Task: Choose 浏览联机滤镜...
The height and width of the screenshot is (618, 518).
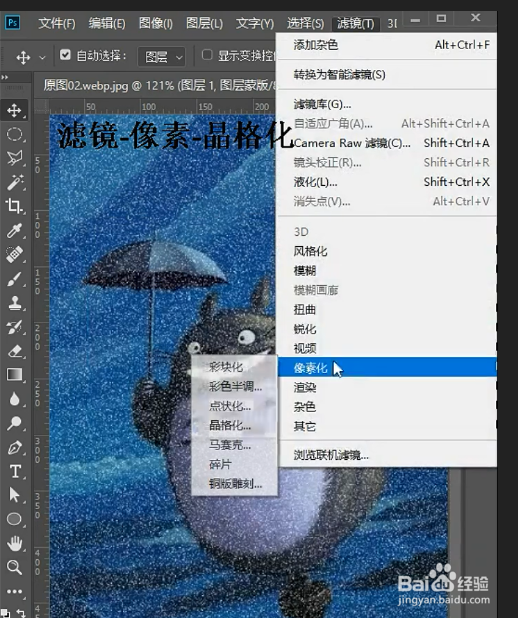Action: click(x=387, y=455)
